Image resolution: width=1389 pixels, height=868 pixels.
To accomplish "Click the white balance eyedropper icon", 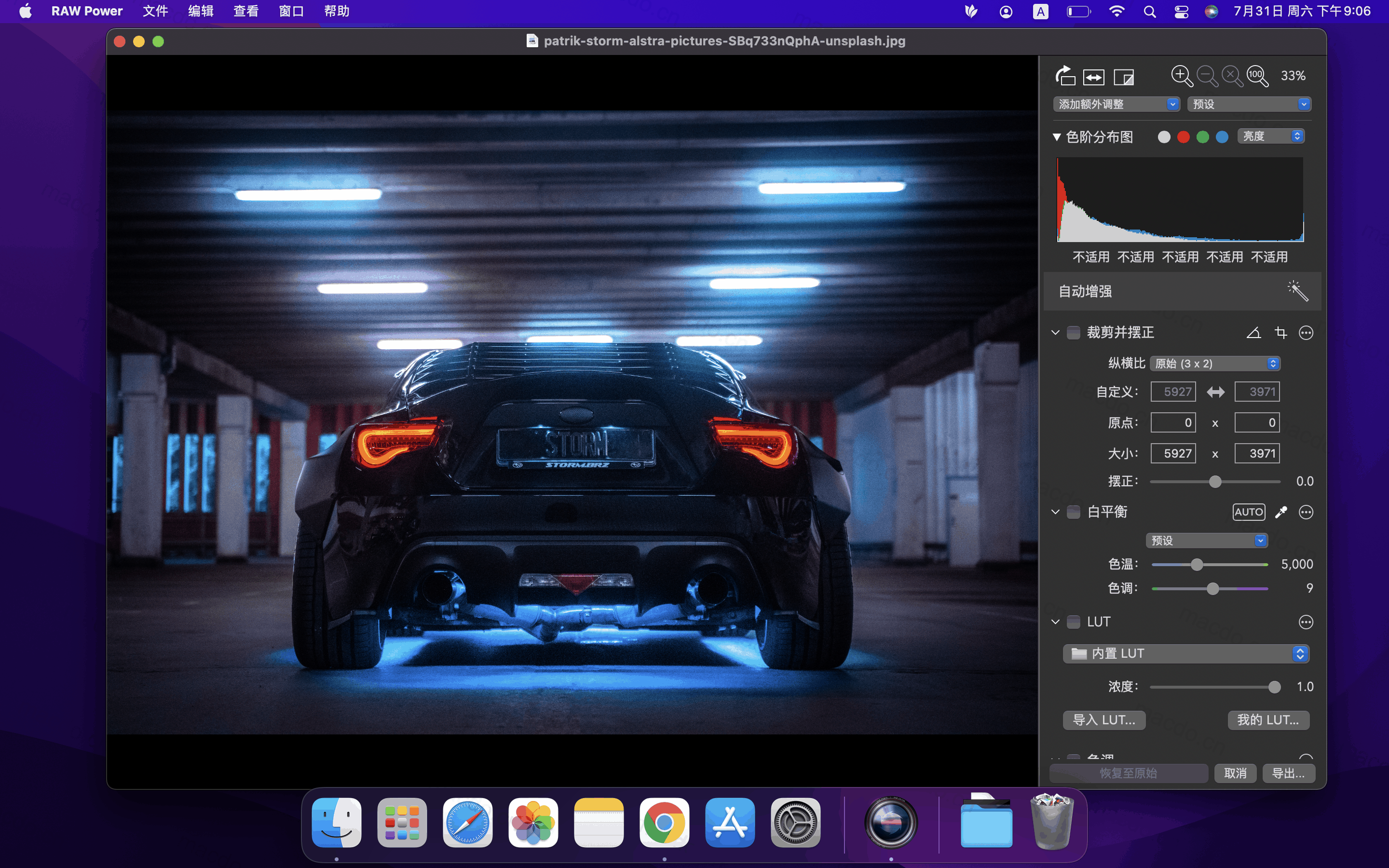I will 1281,512.
